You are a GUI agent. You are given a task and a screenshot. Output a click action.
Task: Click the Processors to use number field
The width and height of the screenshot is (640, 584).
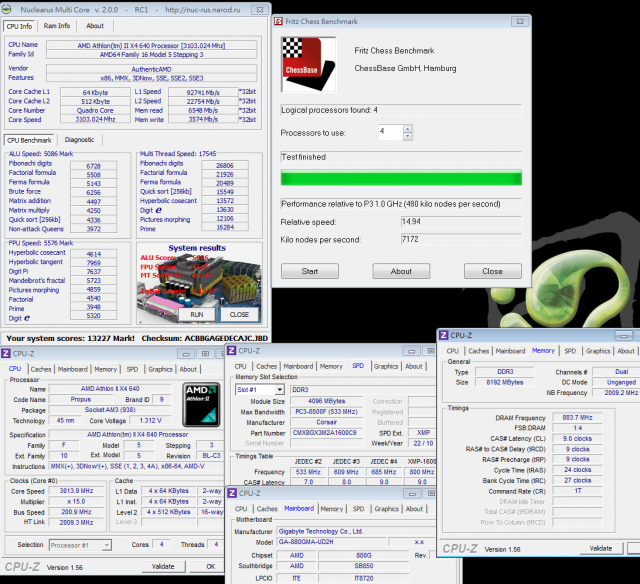pyautogui.click(x=391, y=132)
